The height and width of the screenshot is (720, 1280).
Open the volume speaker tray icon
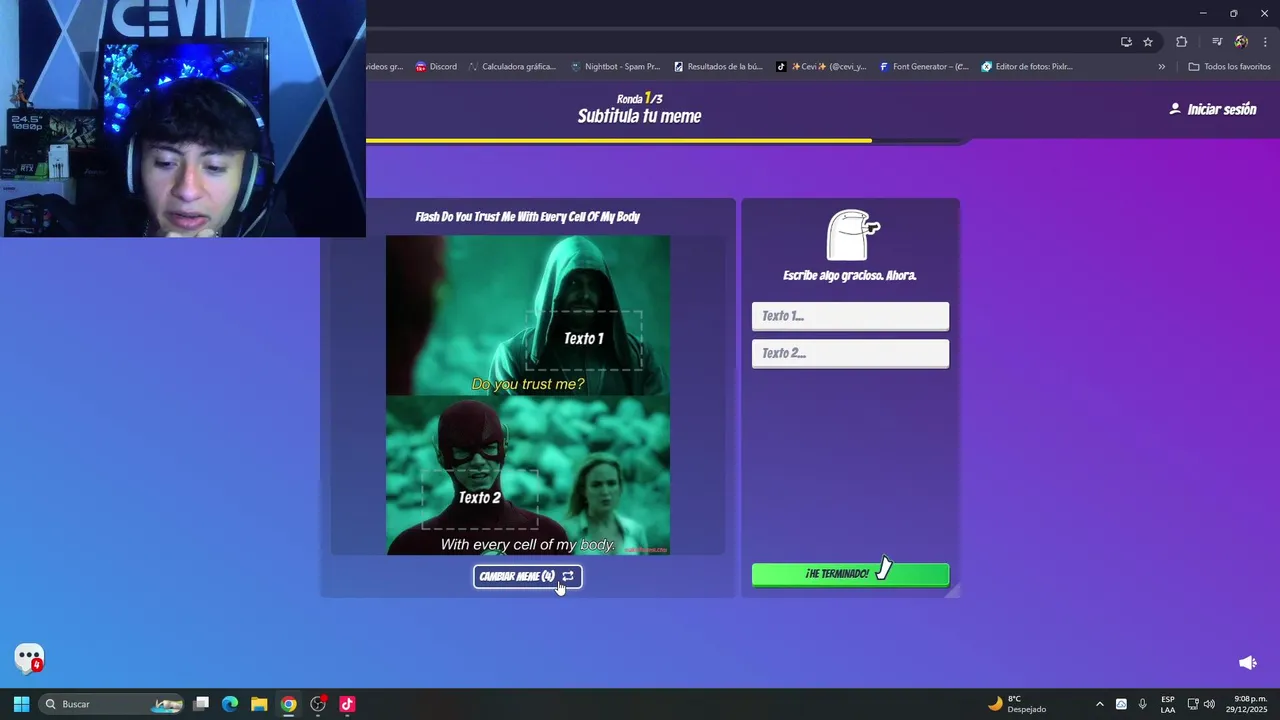[1209, 704]
